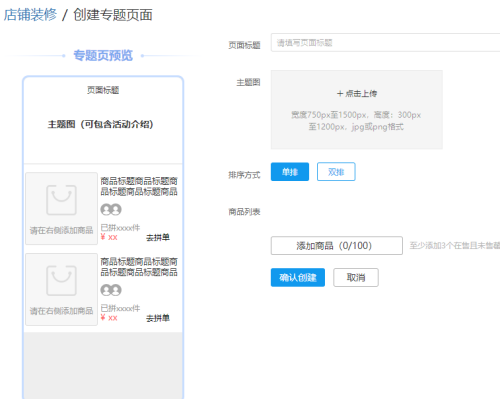Click the first ¥ xx price text

[x=109, y=237]
